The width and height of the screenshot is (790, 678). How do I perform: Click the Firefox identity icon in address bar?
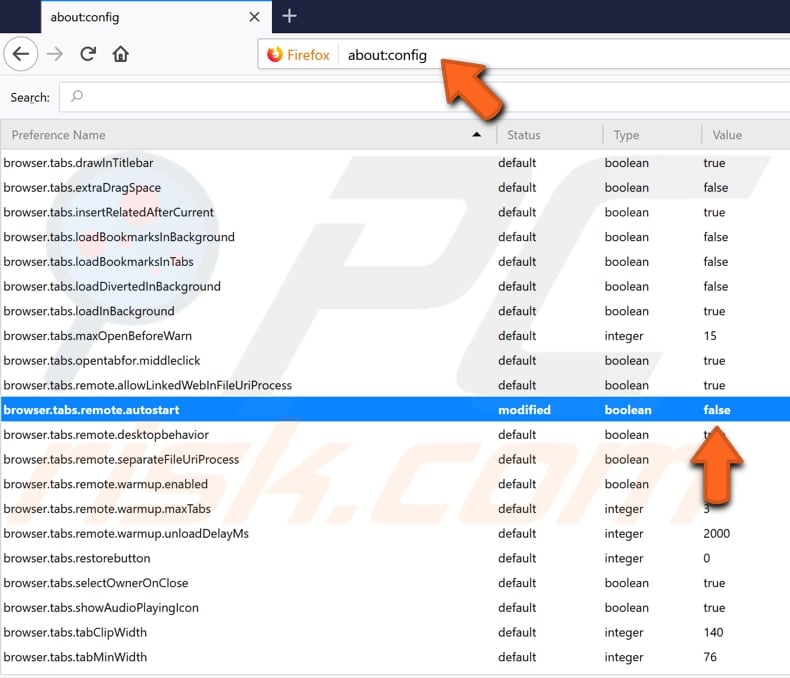click(x=275, y=54)
